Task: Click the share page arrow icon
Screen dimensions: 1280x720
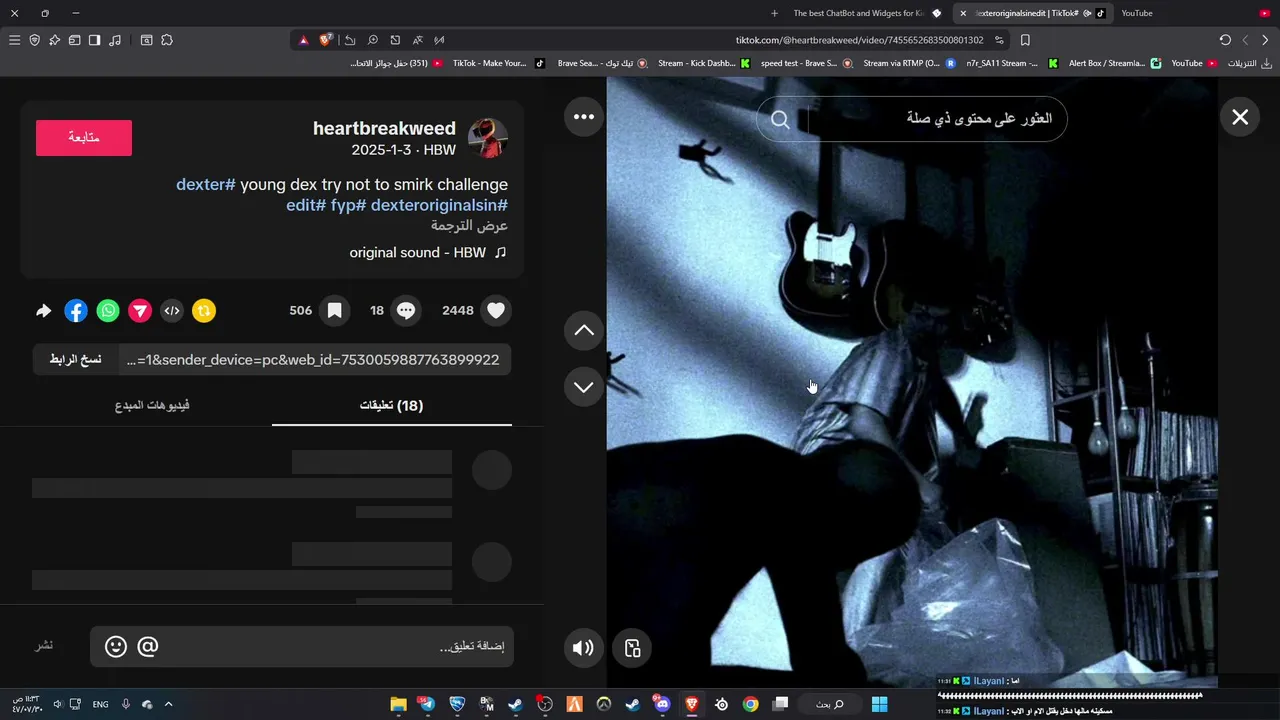Action: coord(350,40)
